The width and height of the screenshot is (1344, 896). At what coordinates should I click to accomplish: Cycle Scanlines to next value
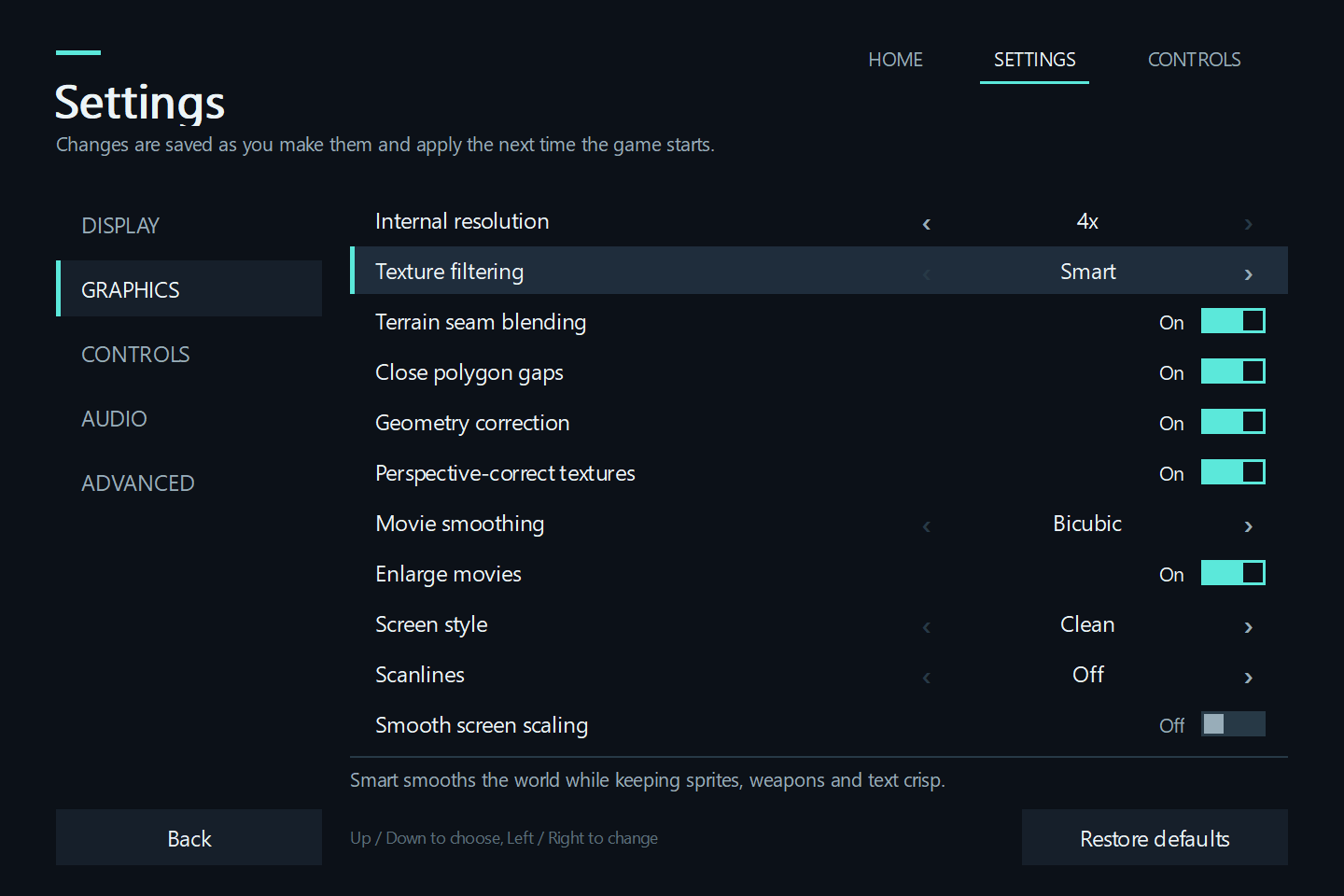(x=1248, y=677)
